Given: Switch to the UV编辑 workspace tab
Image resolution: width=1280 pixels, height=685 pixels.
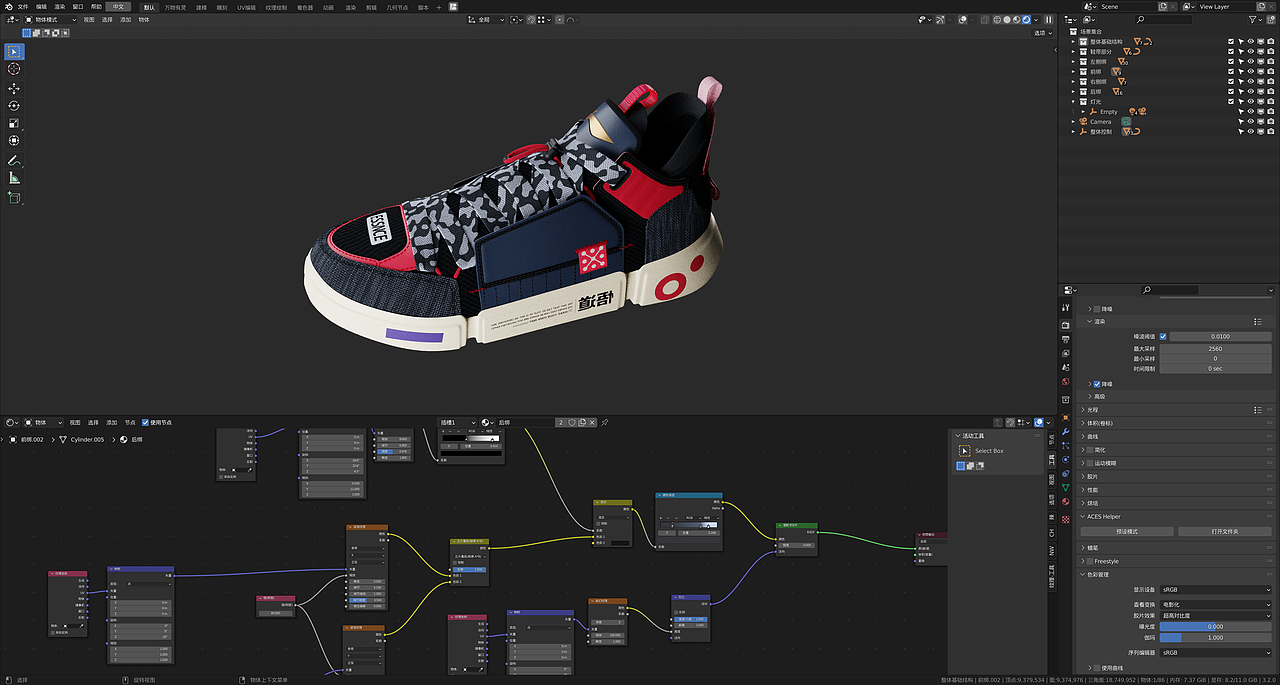Looking at the screenshot, I should (247, 7).
